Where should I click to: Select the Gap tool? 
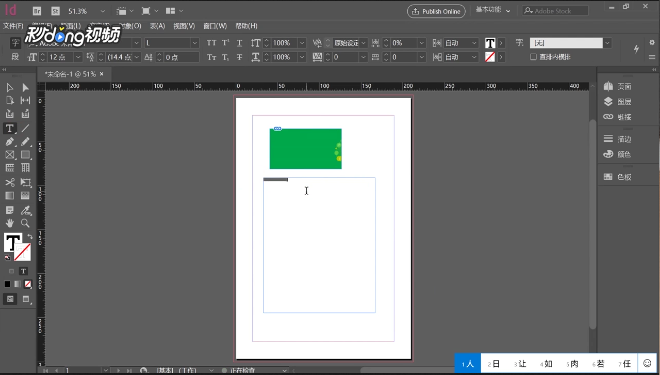coord(25,100)
